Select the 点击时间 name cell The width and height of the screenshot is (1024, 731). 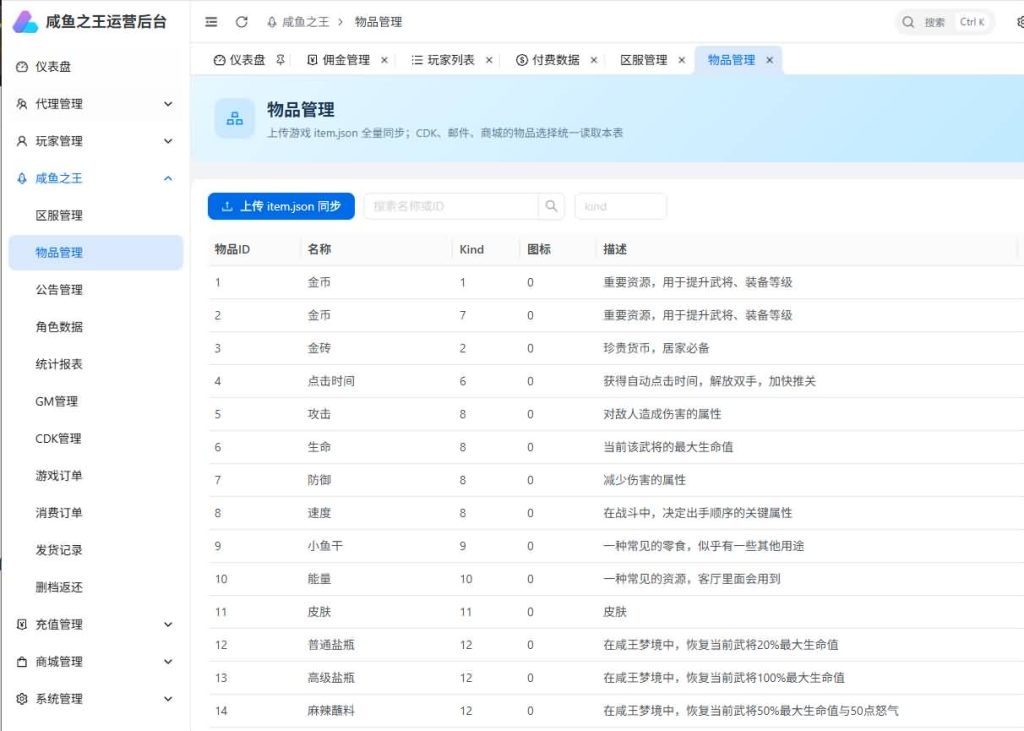point(331,381)
